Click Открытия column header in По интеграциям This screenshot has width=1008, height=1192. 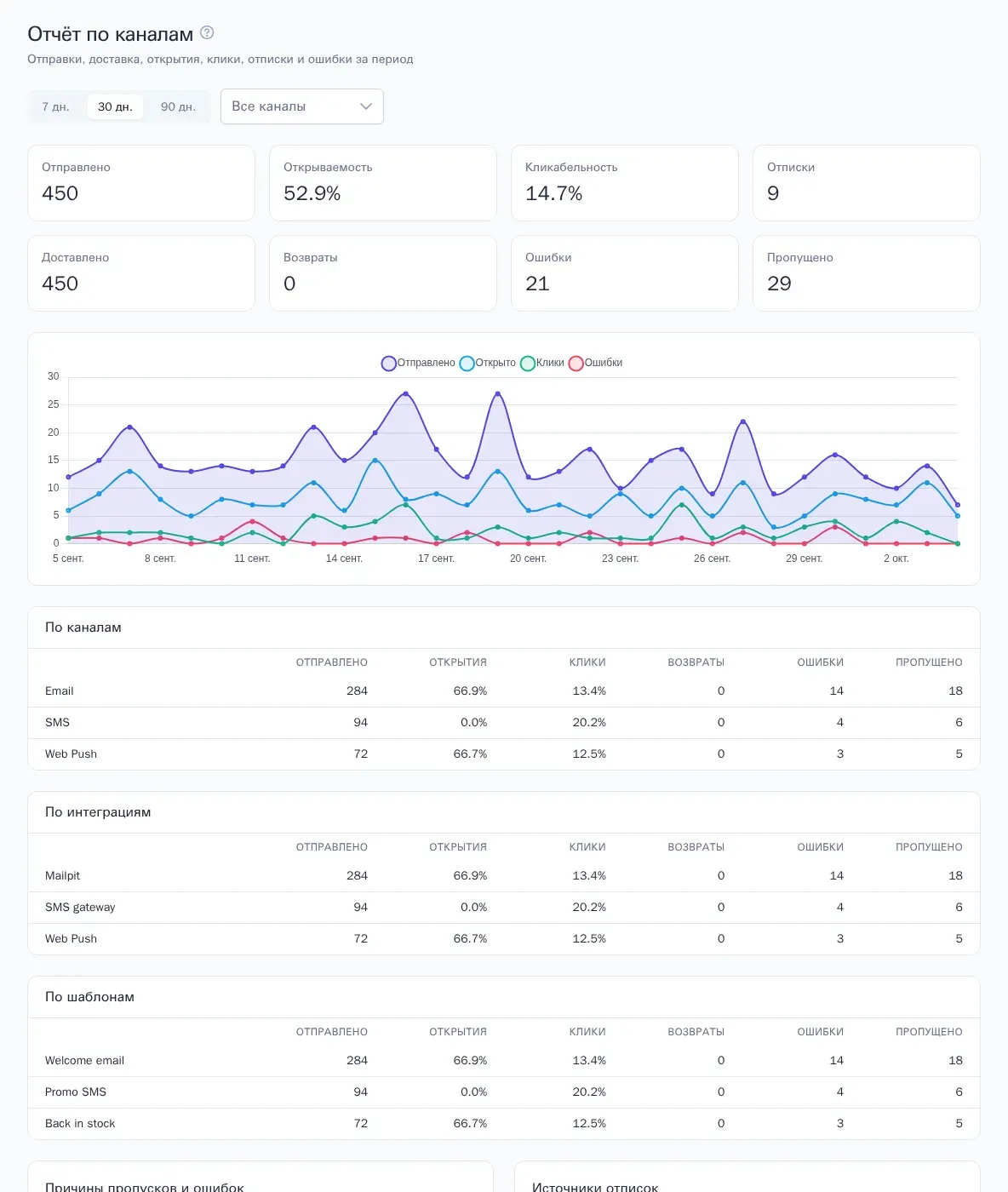click(x=458, y=847)
